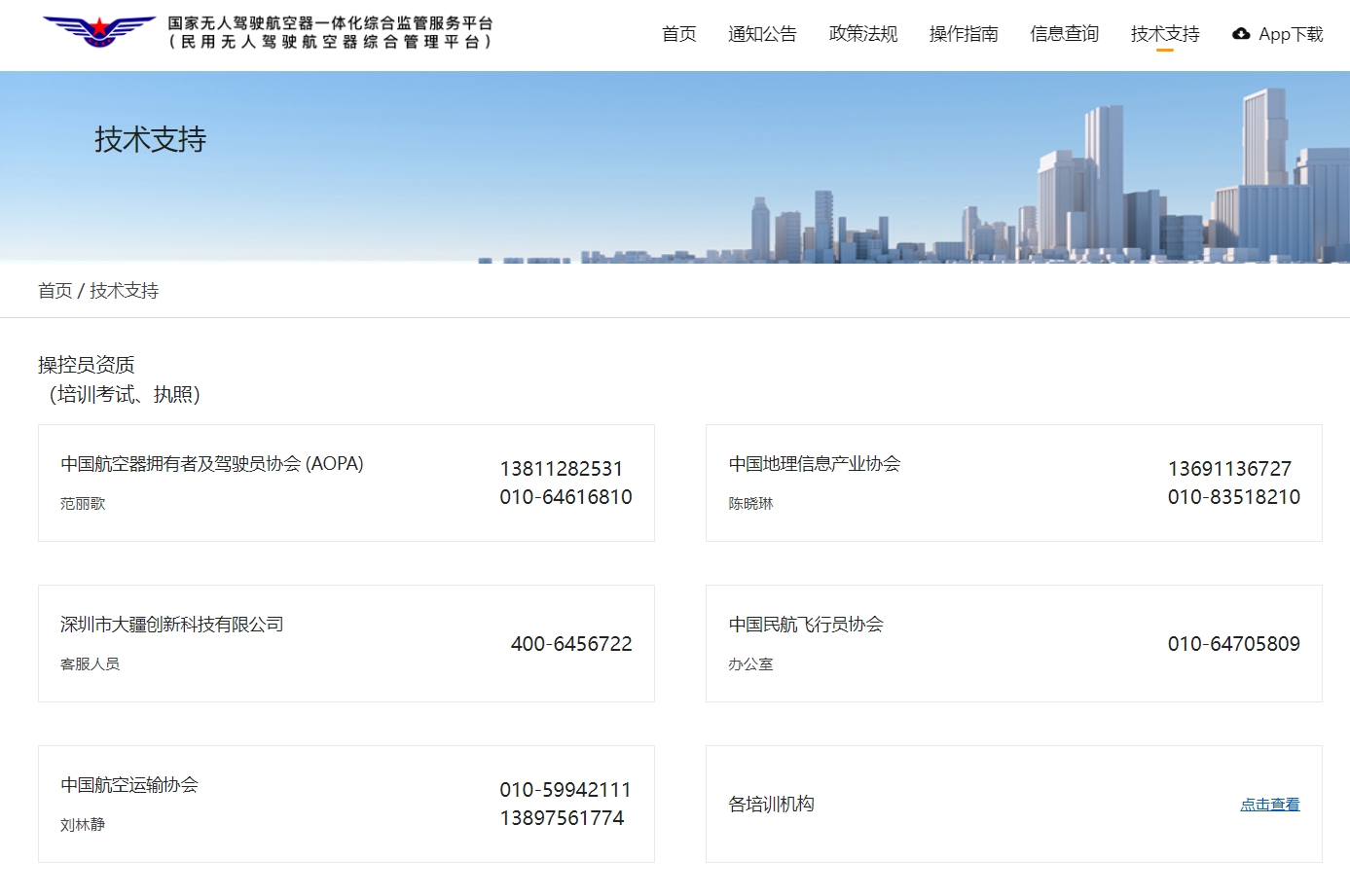The width and height of the screenshot is (1350, 896).
Task: Click the 首页 breadcrumb link
Action: (55, 291)
